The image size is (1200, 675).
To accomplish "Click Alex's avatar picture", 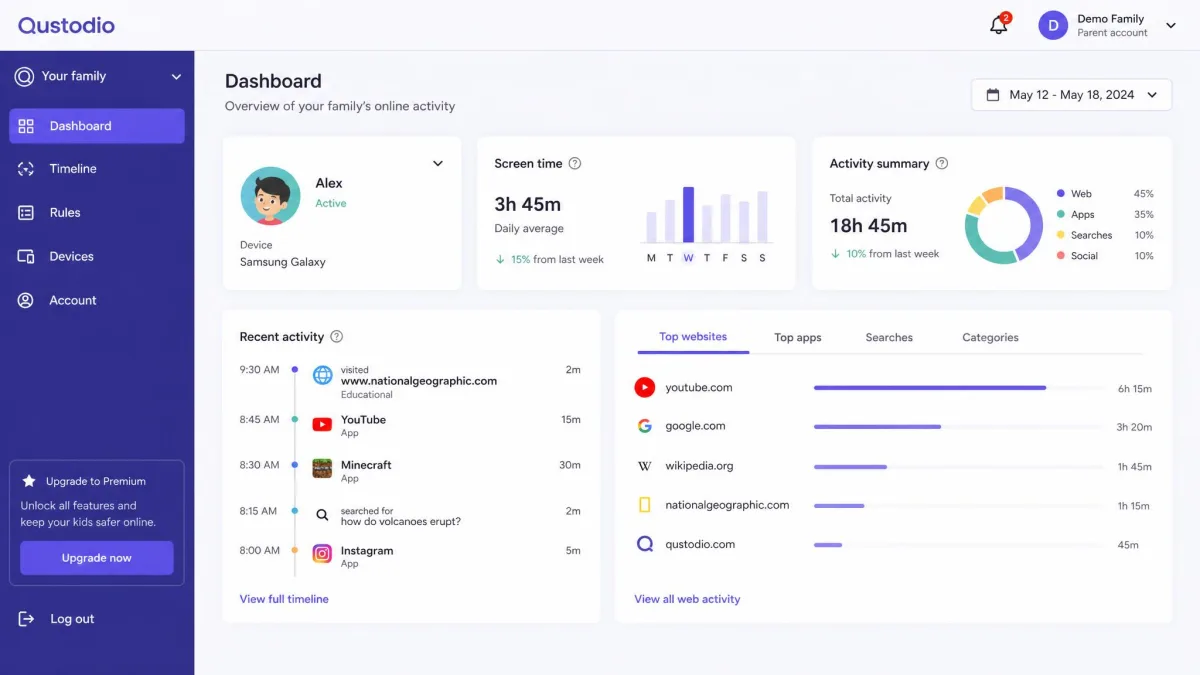I will pos(270,196).
